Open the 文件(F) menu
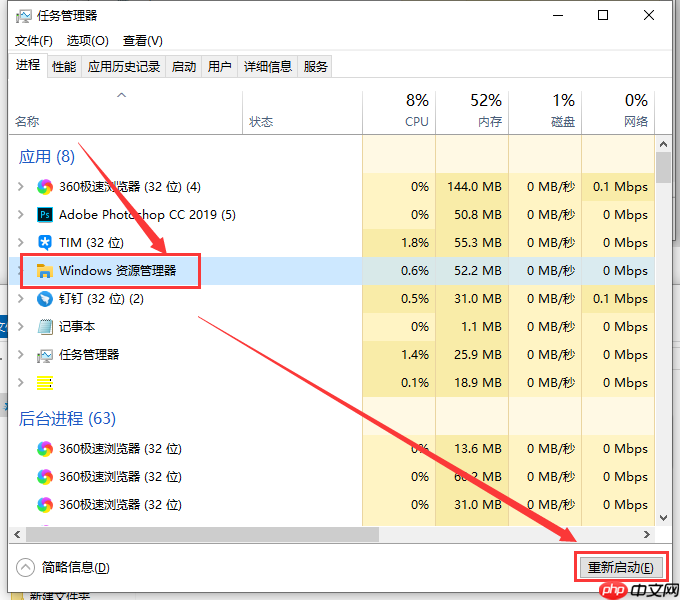Image resolution: width=680 pixels, height=600 pixels. coord(34,41)
